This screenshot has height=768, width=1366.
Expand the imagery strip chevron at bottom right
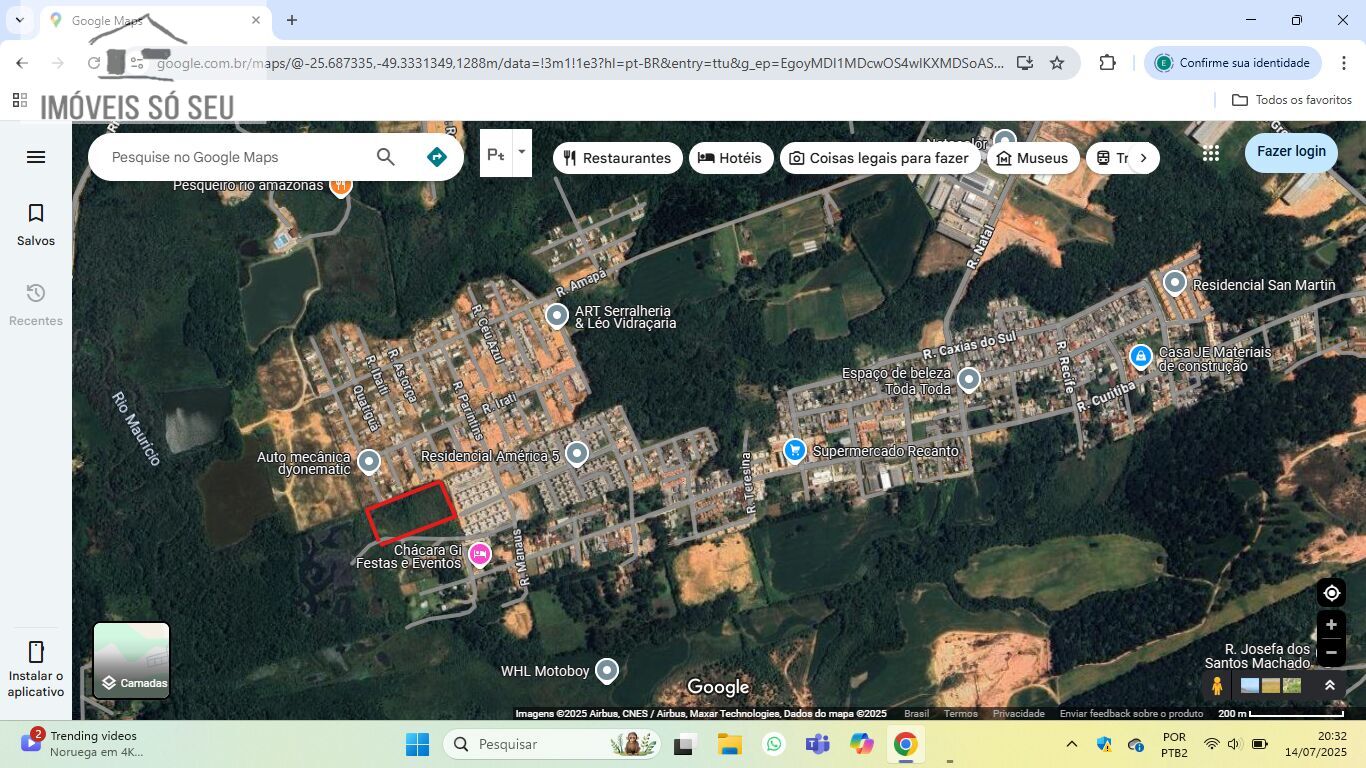(x=1330, y=686)
